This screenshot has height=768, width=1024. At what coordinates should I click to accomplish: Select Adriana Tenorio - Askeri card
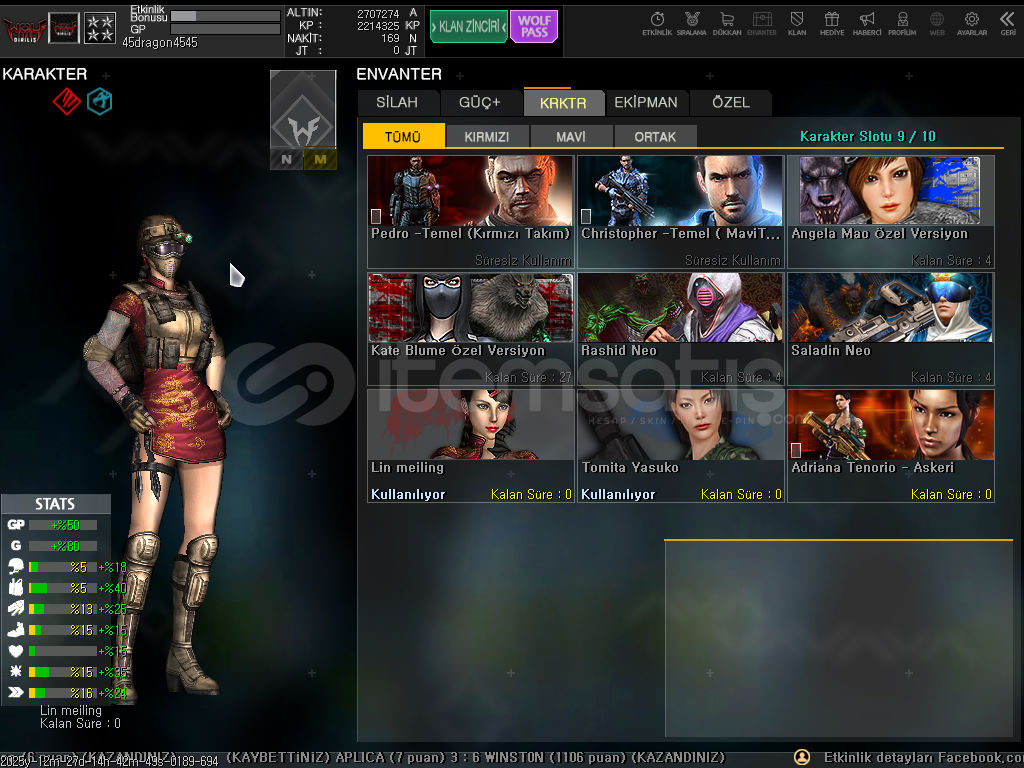[x=891, y=447]
